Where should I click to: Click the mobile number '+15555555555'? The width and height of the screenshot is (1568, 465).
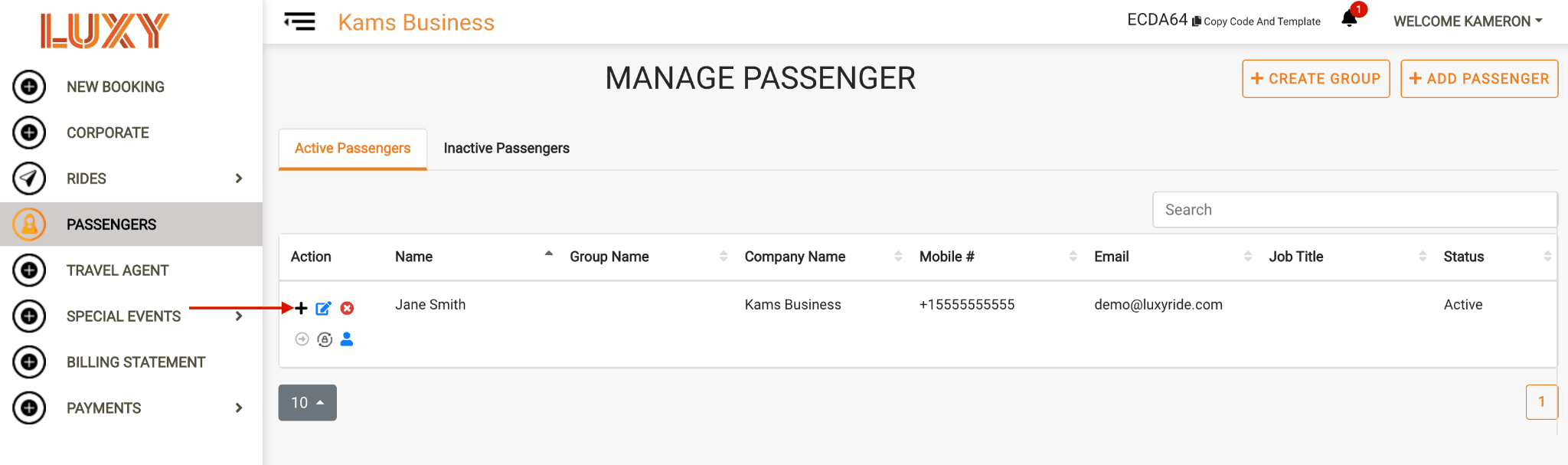pyautogui.click(x=967, y=305)
